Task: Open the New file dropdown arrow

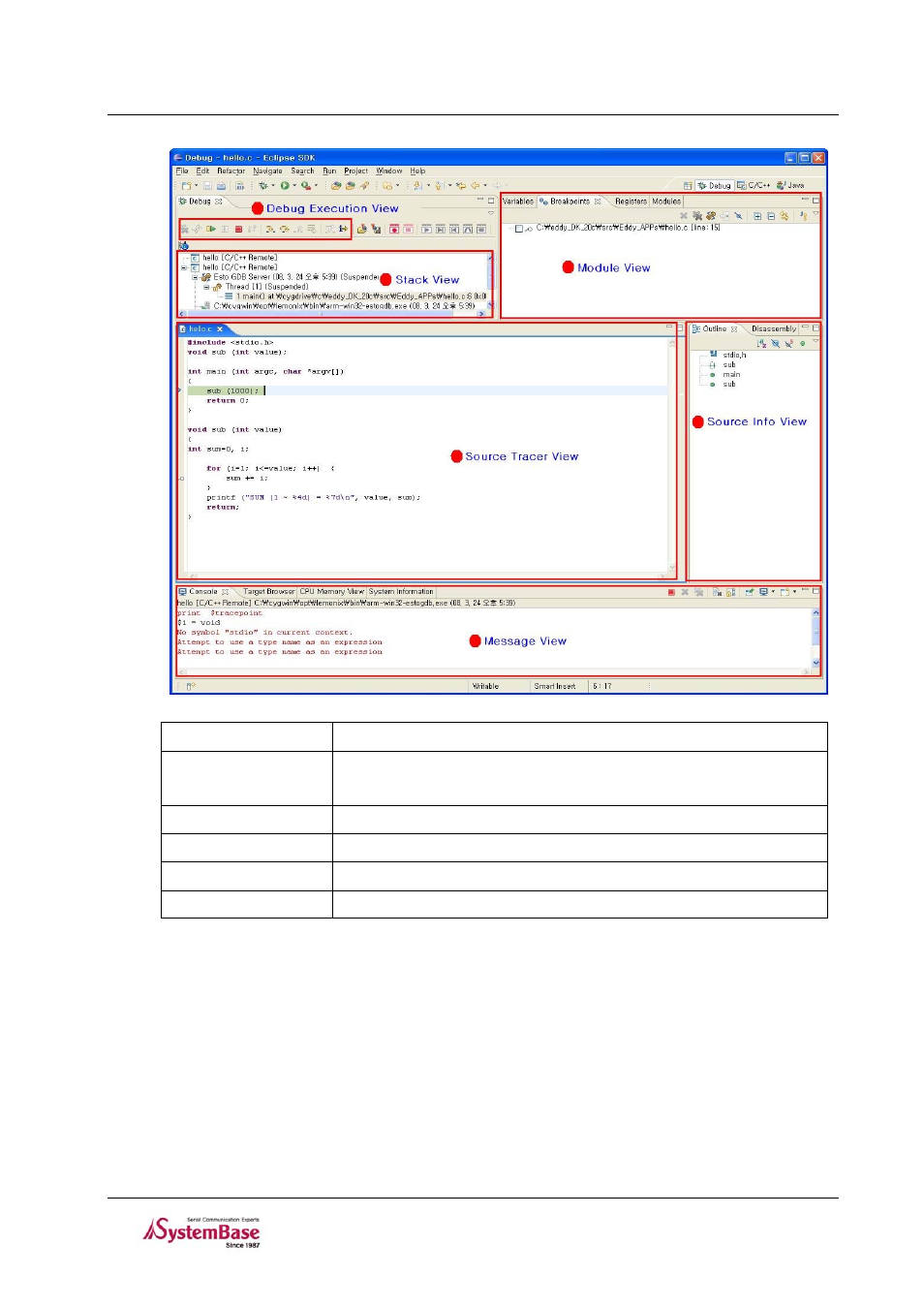Action: click(197, 186)
